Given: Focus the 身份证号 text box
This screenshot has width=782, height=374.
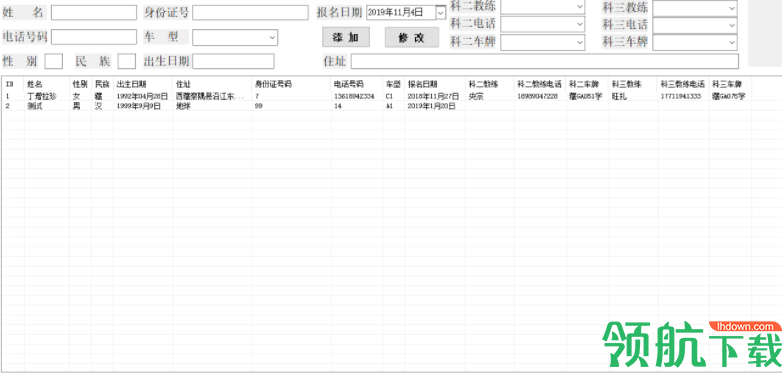Looking at the screenshot, I should [250, 13].
